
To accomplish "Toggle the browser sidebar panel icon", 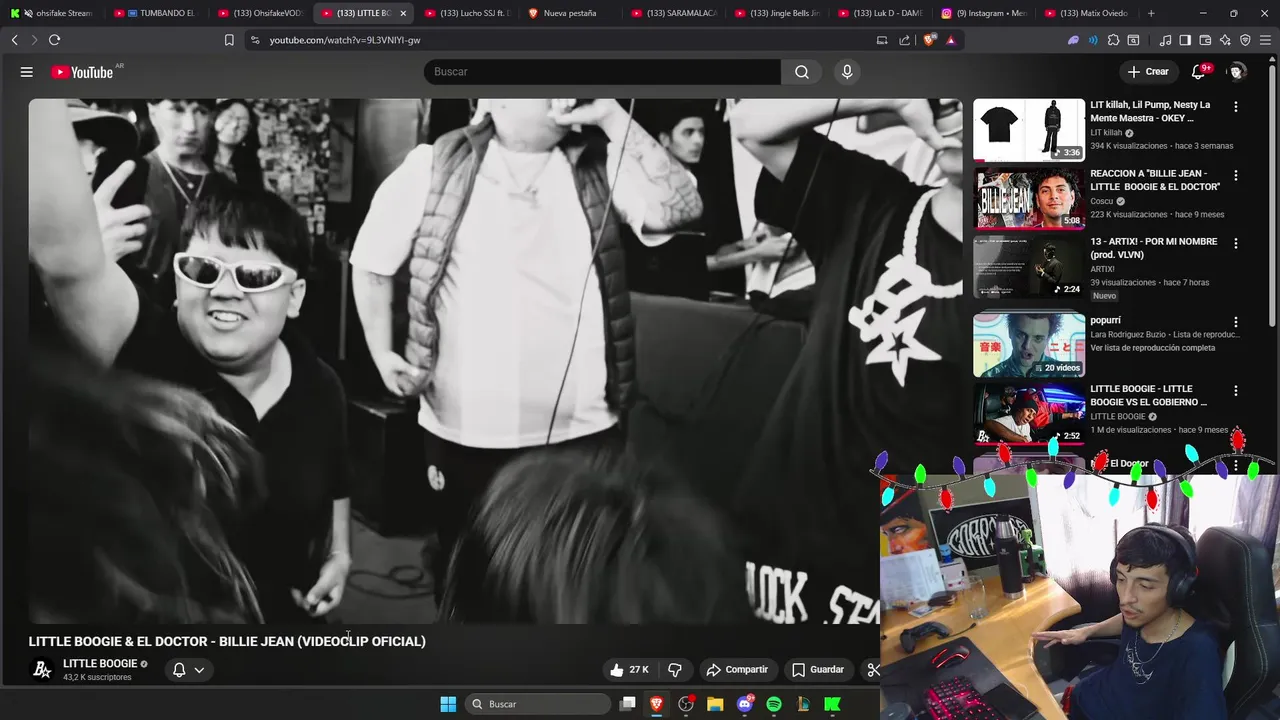I will click(x=1185, y=40).
